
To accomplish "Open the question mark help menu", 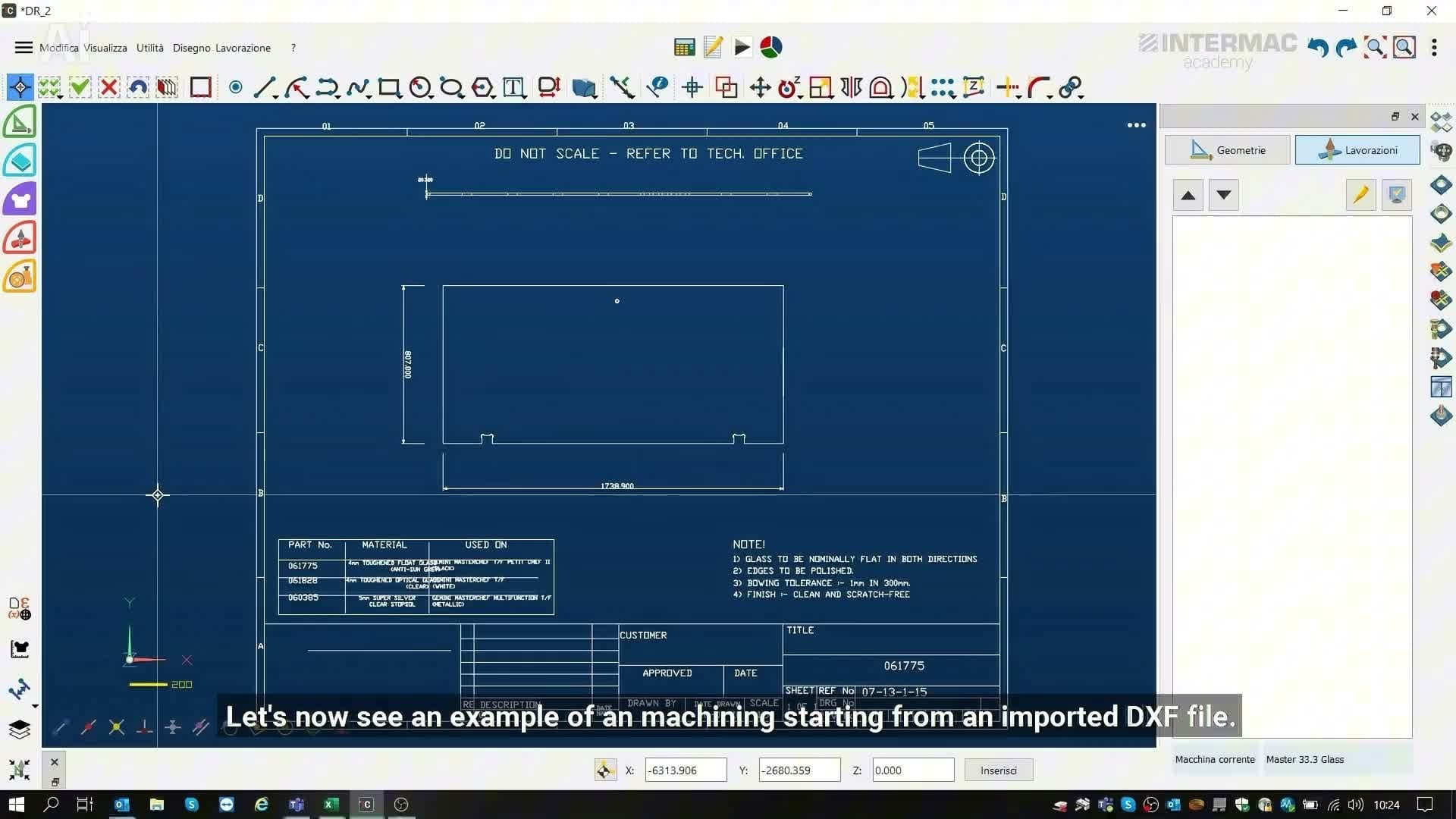I will pos(293,48).
